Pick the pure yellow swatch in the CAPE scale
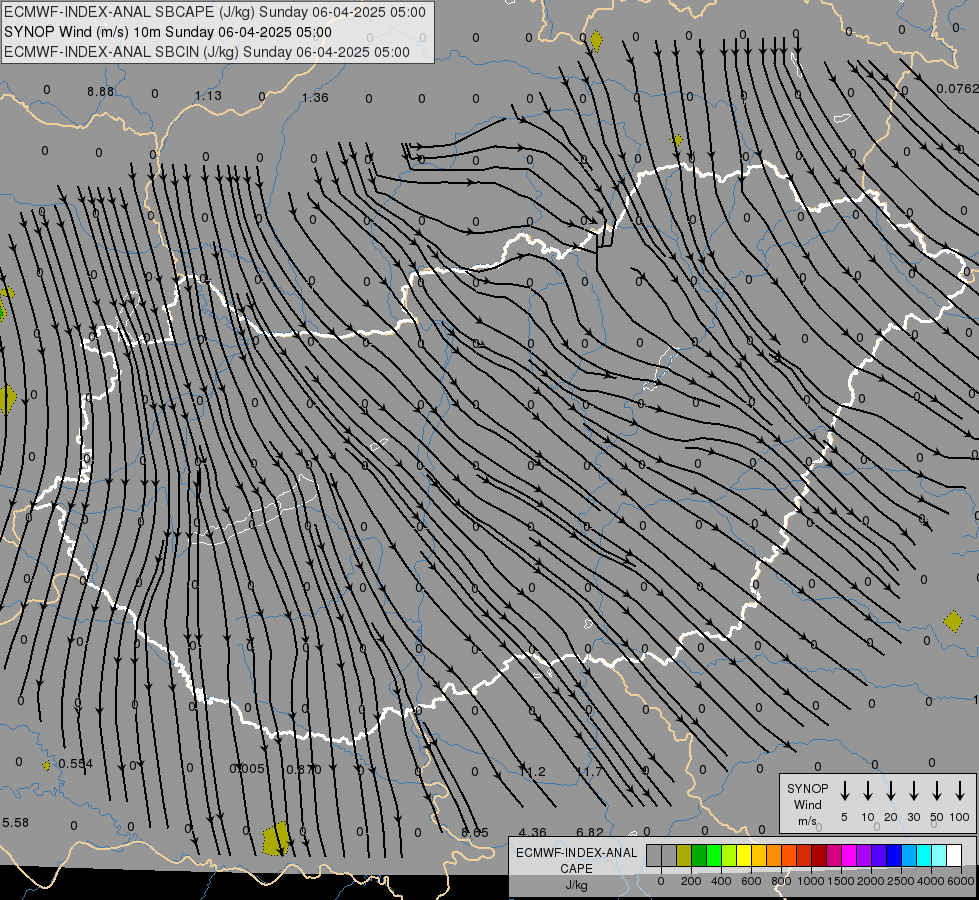Screen dimensions: 979x900 744,855
